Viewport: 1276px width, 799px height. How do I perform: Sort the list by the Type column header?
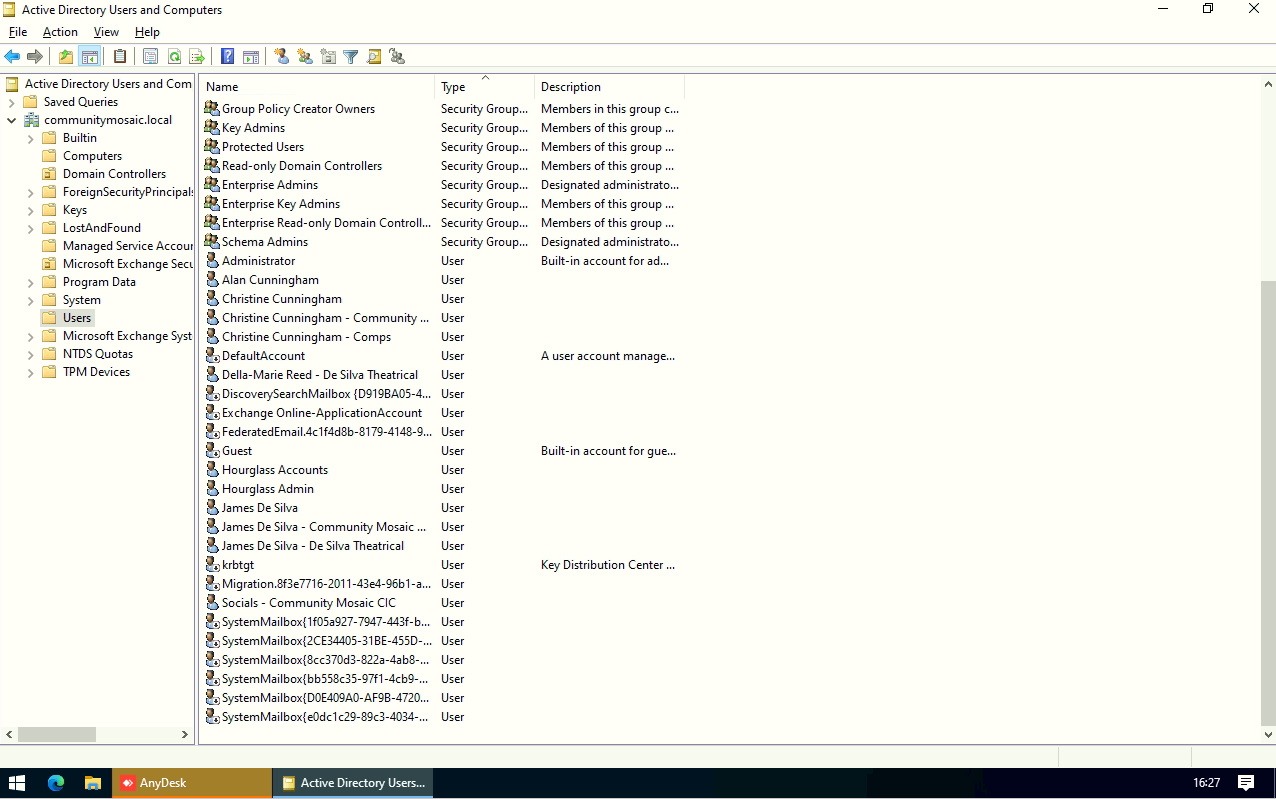(485, 87)
